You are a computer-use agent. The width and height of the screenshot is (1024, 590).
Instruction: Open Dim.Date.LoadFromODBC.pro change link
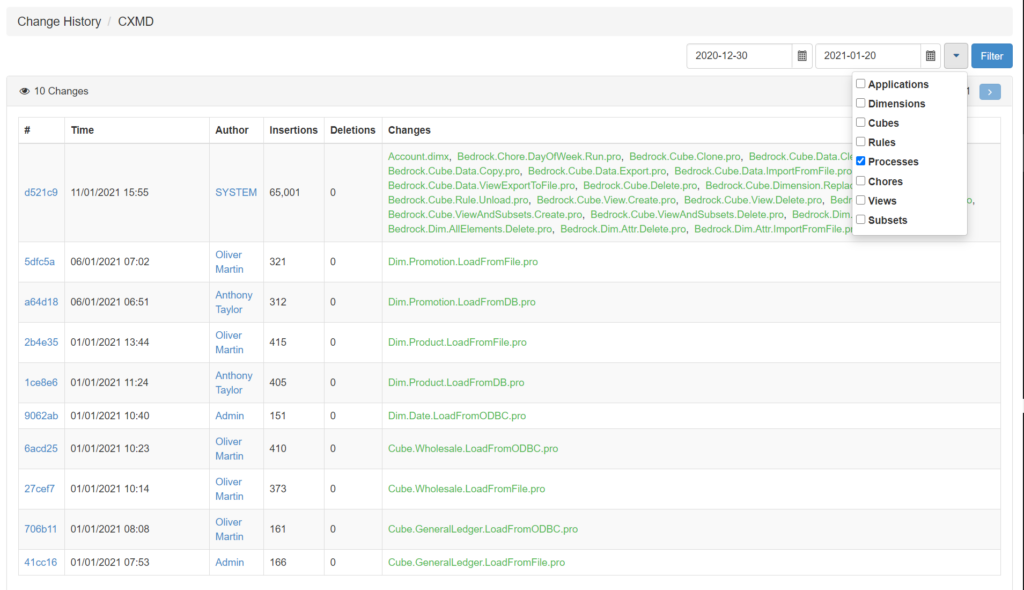pos(457,416)
